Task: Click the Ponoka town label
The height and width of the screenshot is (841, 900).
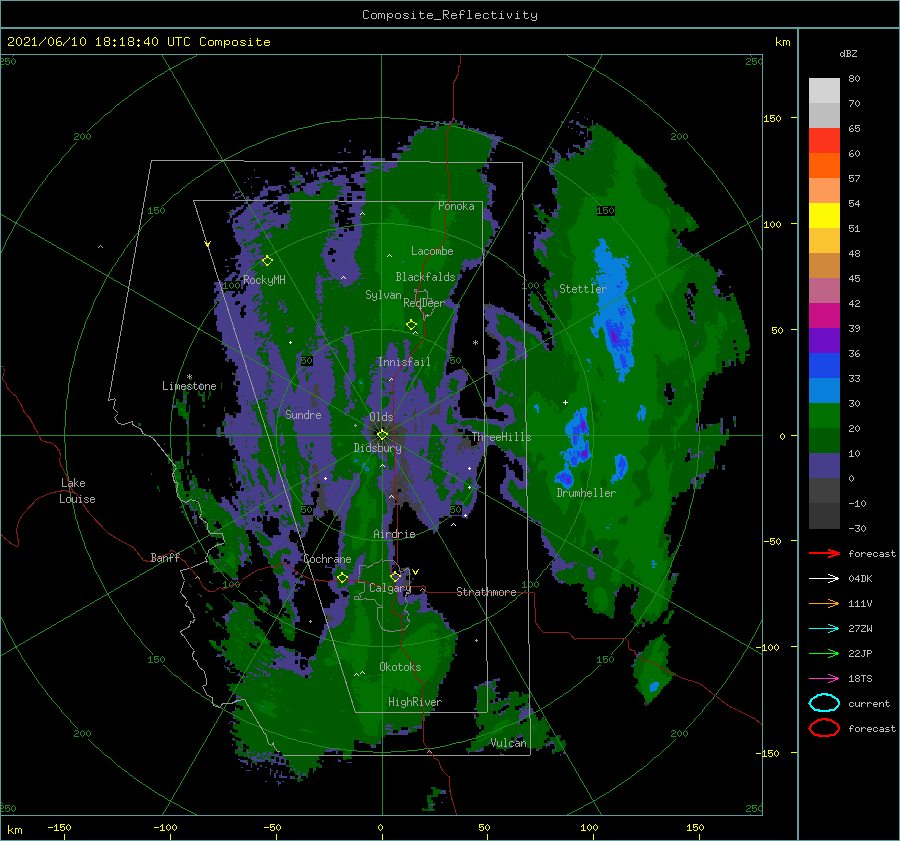Action: tap(456, 206)
